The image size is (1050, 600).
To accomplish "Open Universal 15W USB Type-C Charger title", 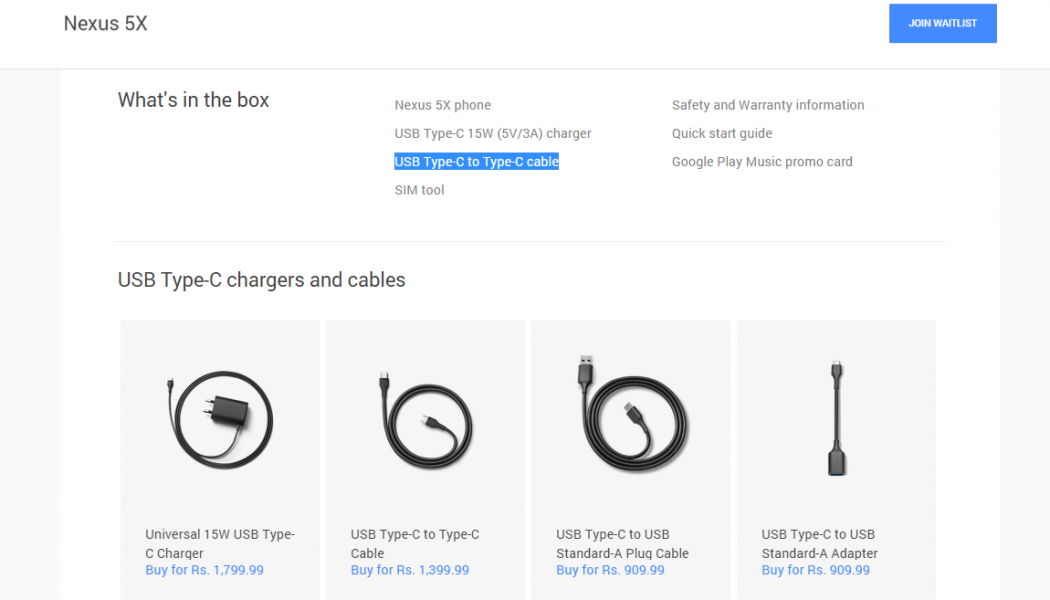I will 220,543.
